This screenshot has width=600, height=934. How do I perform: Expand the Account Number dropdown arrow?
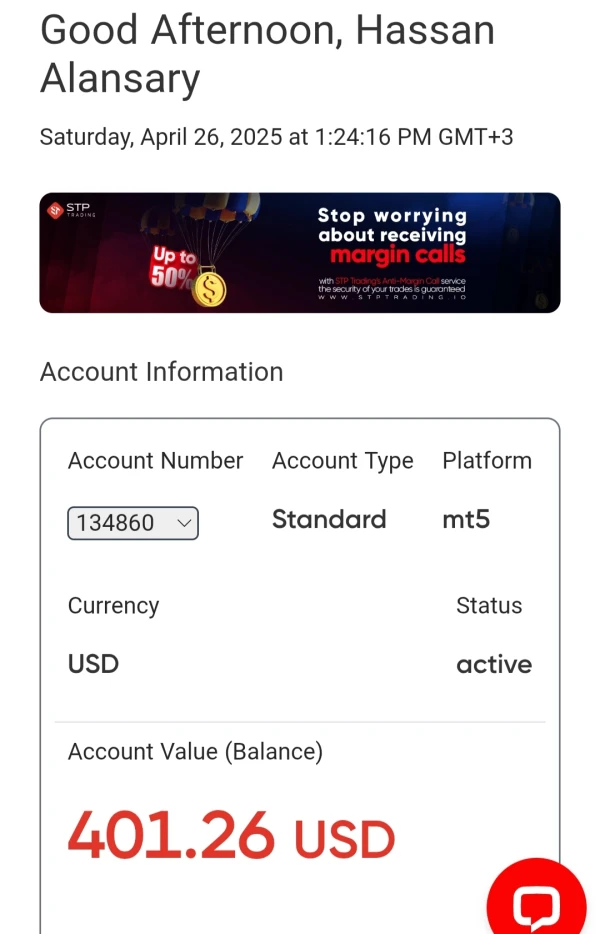point(183,522)
